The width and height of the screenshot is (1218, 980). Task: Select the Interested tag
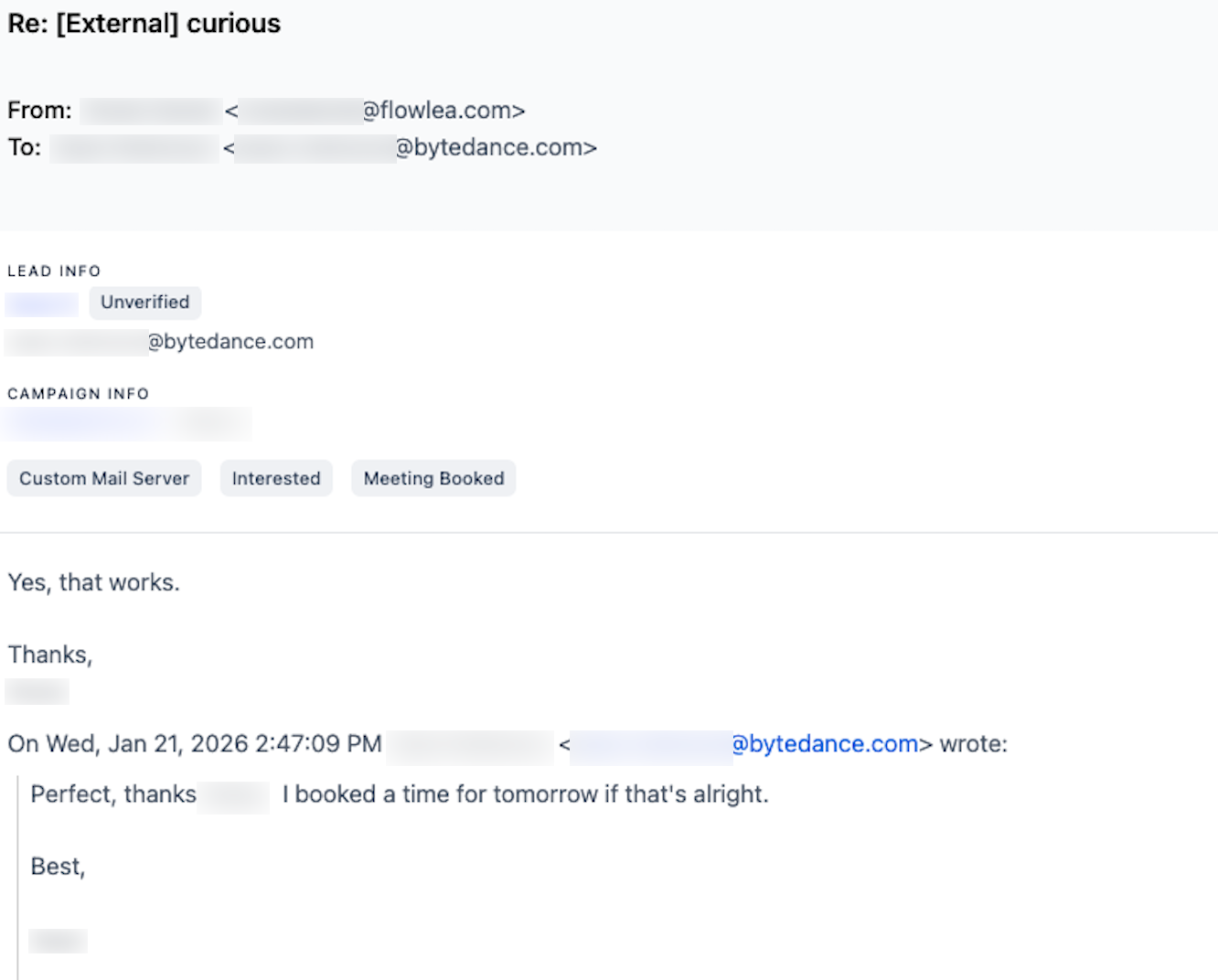276,478
